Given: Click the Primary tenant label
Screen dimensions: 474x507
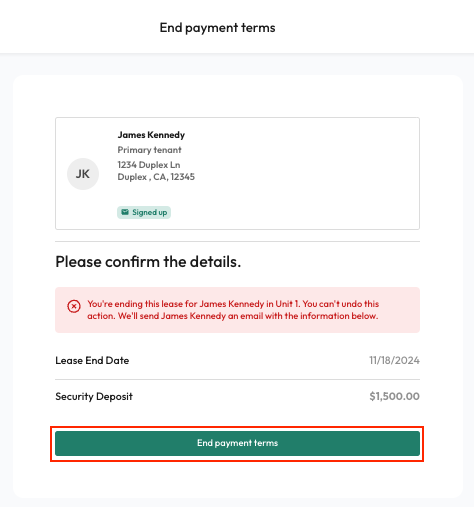Looking at the screenshot, I should (x=149, y=150).
